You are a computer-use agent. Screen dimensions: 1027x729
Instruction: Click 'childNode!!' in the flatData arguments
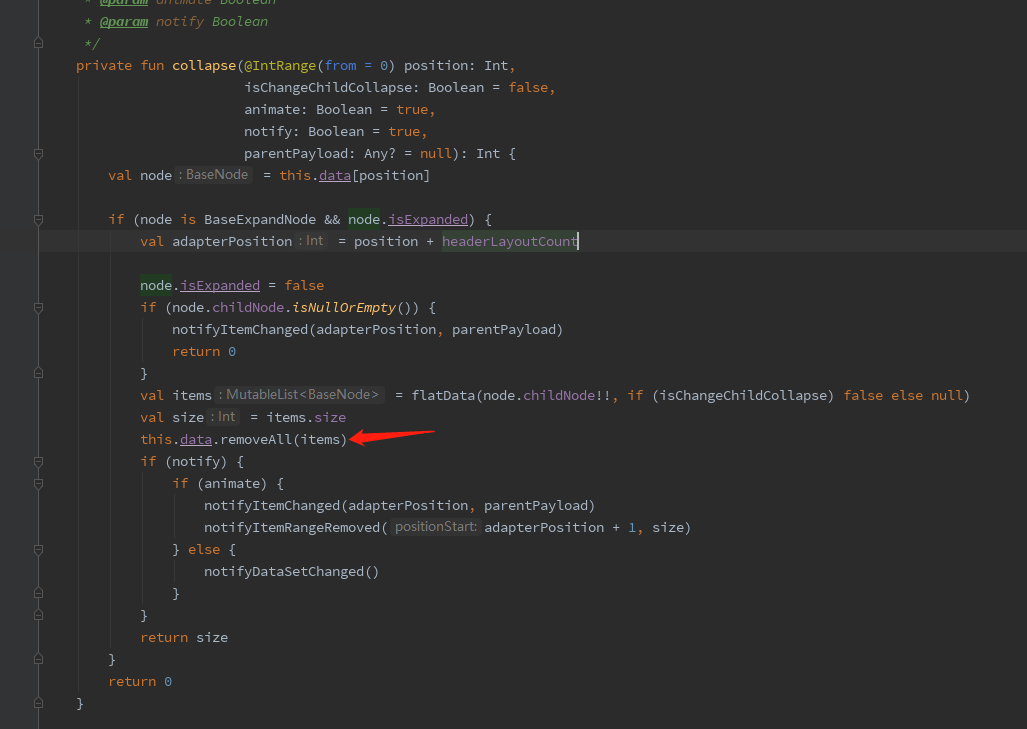click(567, 396)
